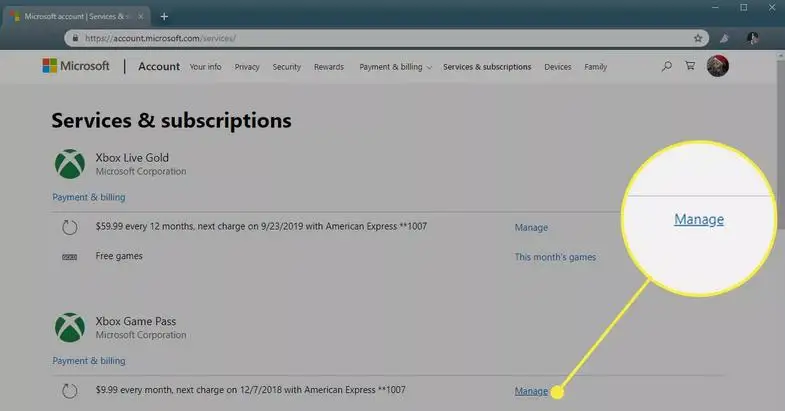Click the Free games text
The height and width of the screenshot is (411, 785).
click(x=119, y=256)
